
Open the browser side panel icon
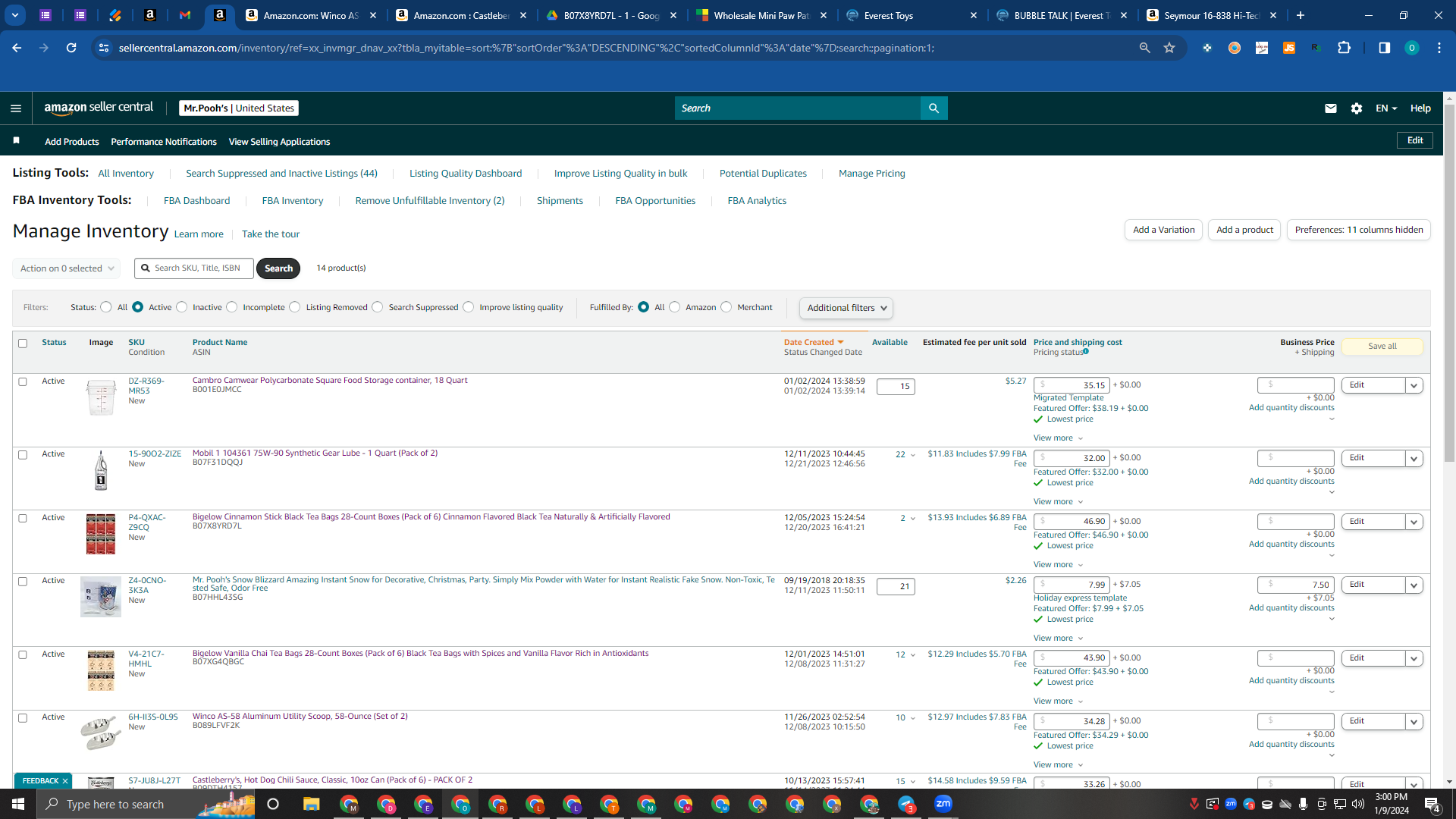click(1384, 48)
